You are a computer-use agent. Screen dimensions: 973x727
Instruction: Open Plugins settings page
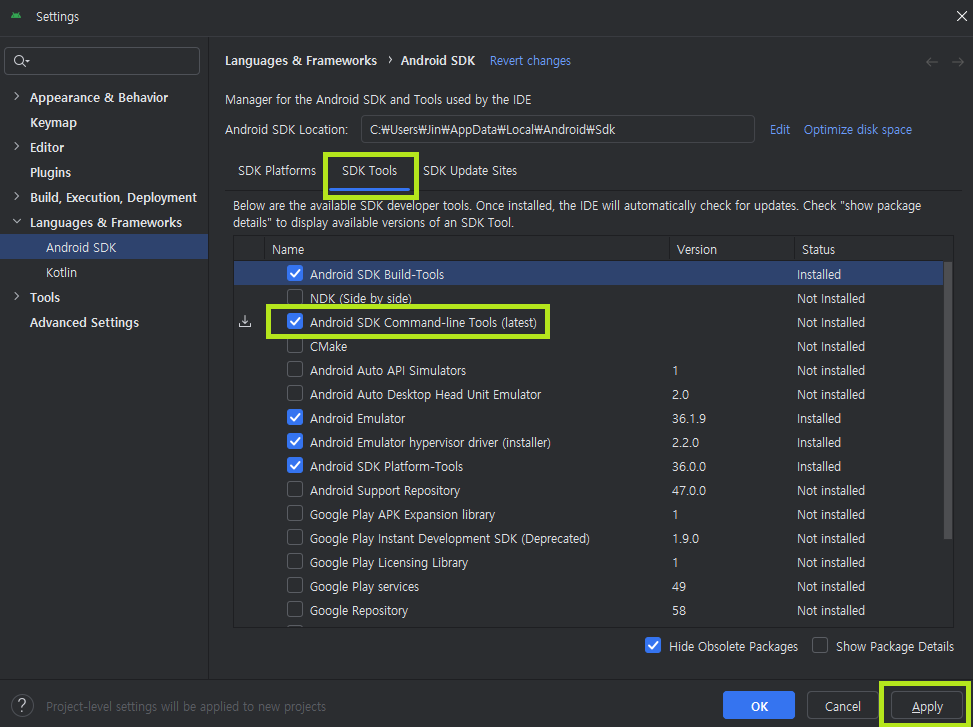[x=50, y=172]
